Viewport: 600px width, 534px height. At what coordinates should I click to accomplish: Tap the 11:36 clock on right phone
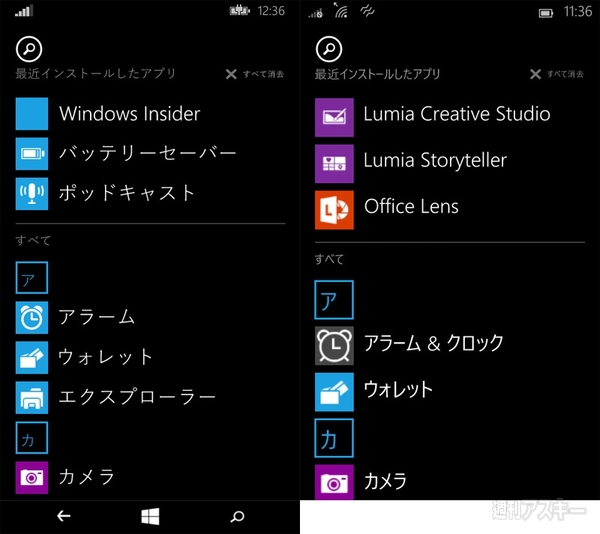(x=578, y=11)
